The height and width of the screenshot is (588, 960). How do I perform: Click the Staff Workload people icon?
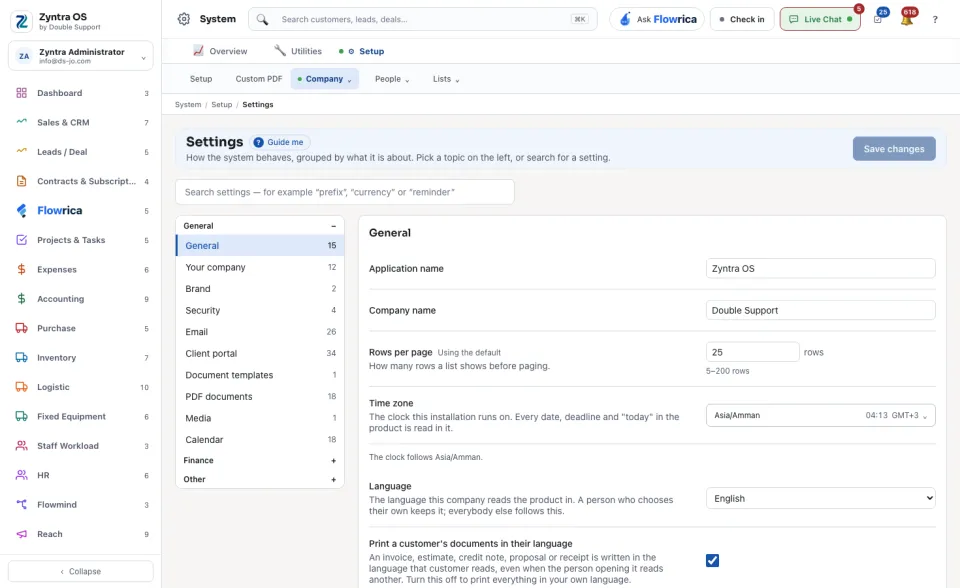point(21,446)
